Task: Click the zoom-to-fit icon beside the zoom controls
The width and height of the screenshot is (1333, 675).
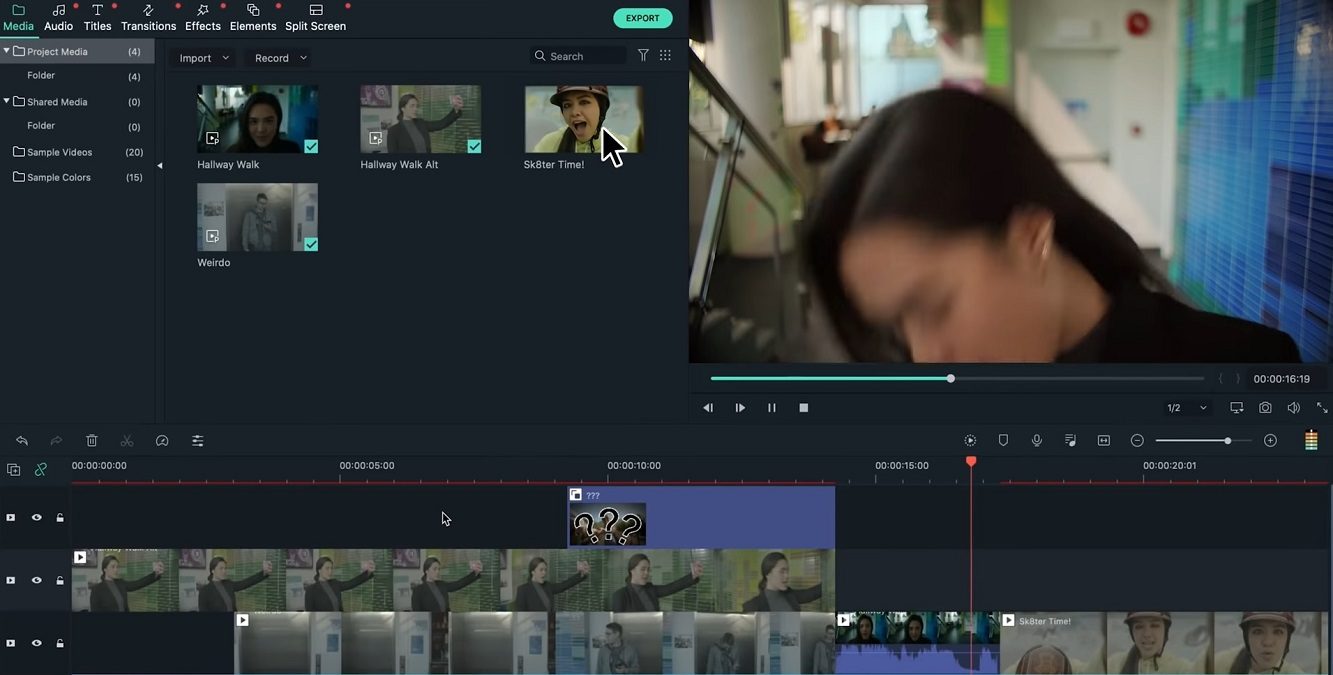Action: [x=1104, y=440]
